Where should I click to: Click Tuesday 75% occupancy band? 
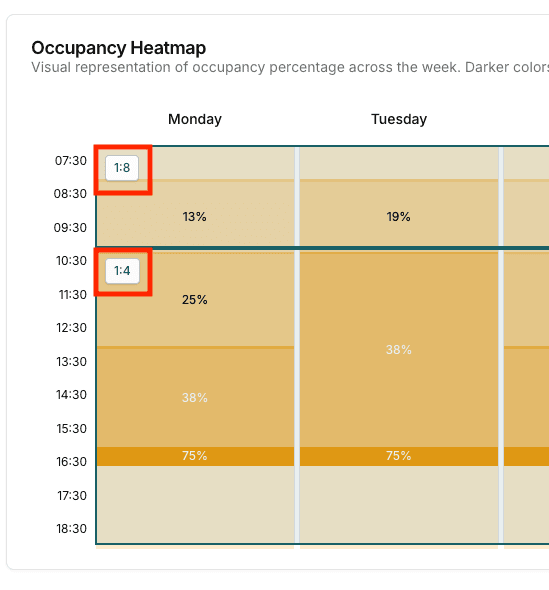click(399, 456)
